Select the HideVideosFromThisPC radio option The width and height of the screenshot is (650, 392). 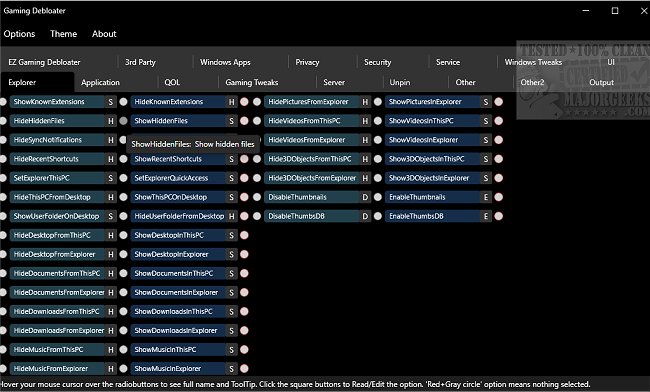pos(257,121)
